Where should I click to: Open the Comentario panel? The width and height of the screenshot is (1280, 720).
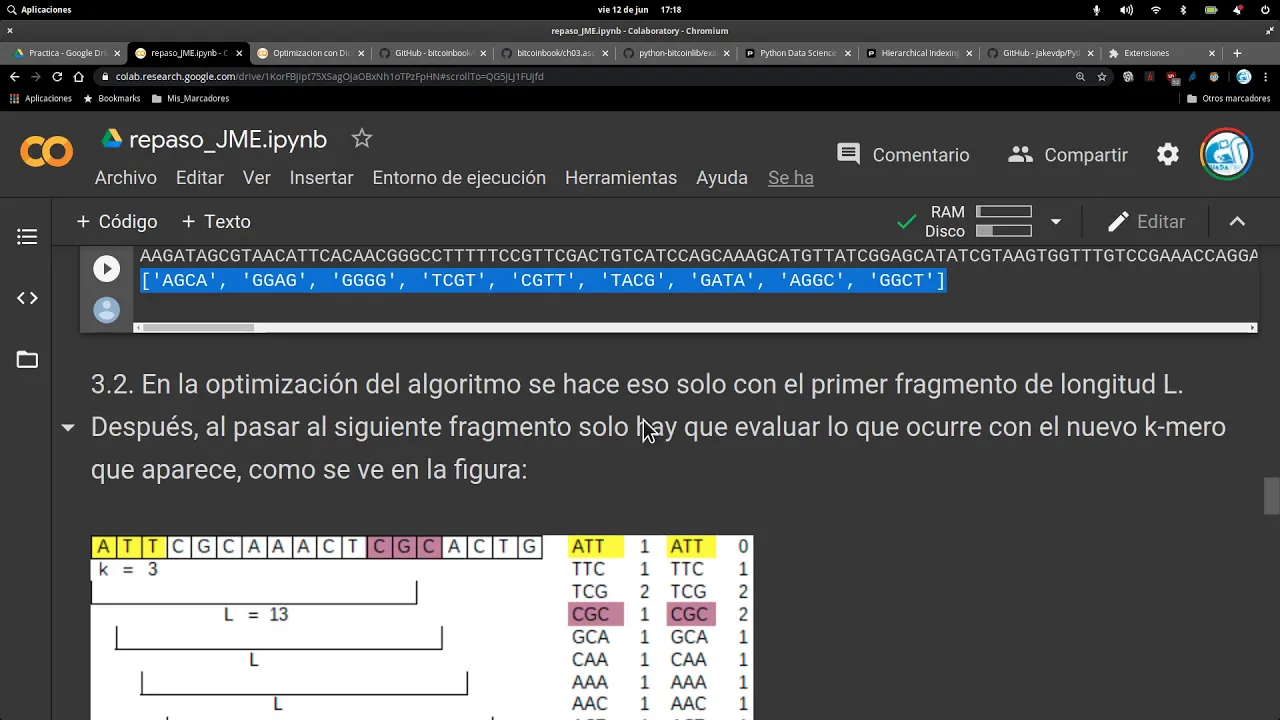(x=903, y=154)
